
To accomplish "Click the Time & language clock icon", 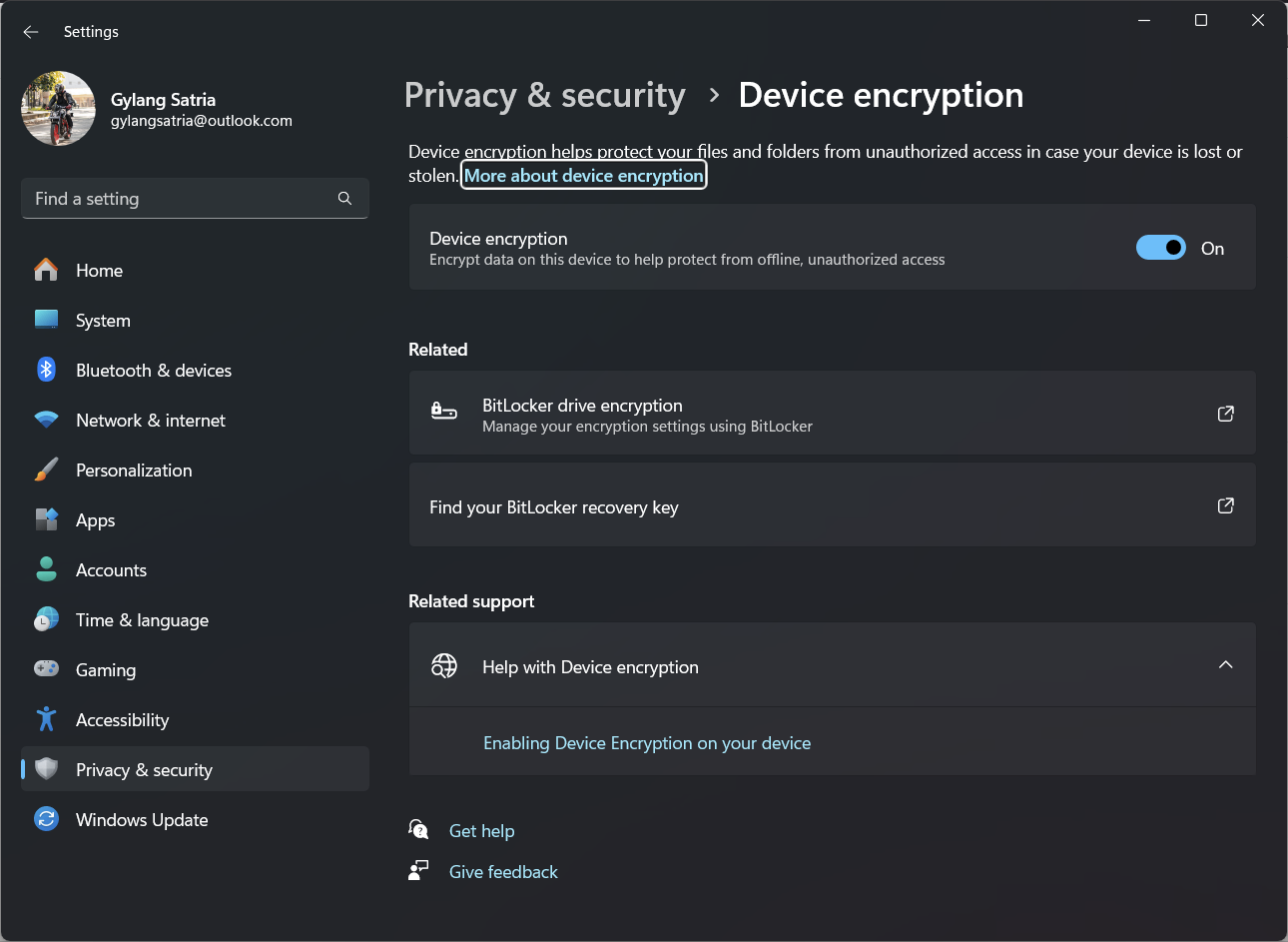I will pyautogui.click(x=46, y=619).
